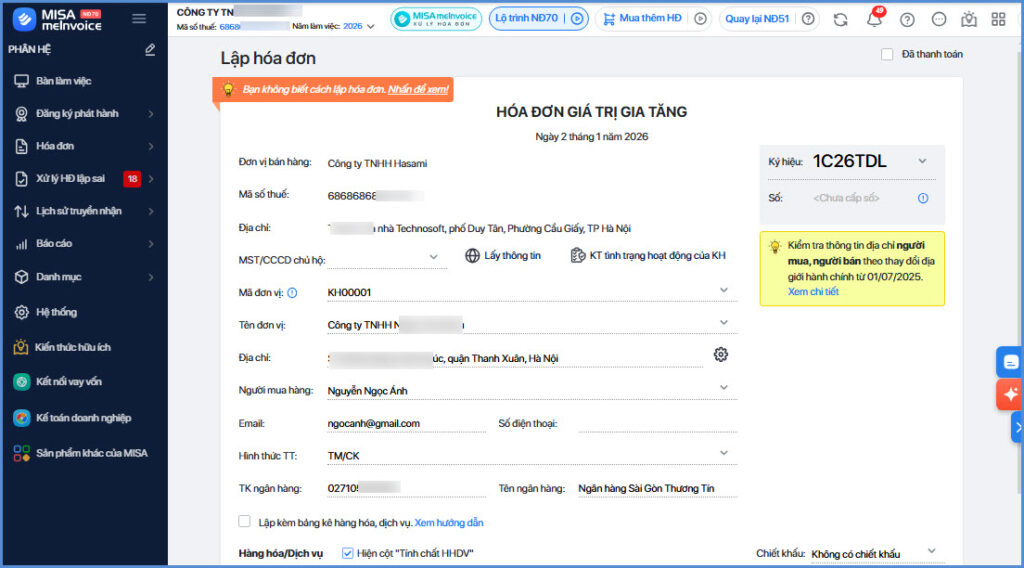Expand Xử lý HĐ lập sai chevron
Image resolution: width=1024 pixels, height=568 pixels.
pyautogui.click(x=151, y=179)
